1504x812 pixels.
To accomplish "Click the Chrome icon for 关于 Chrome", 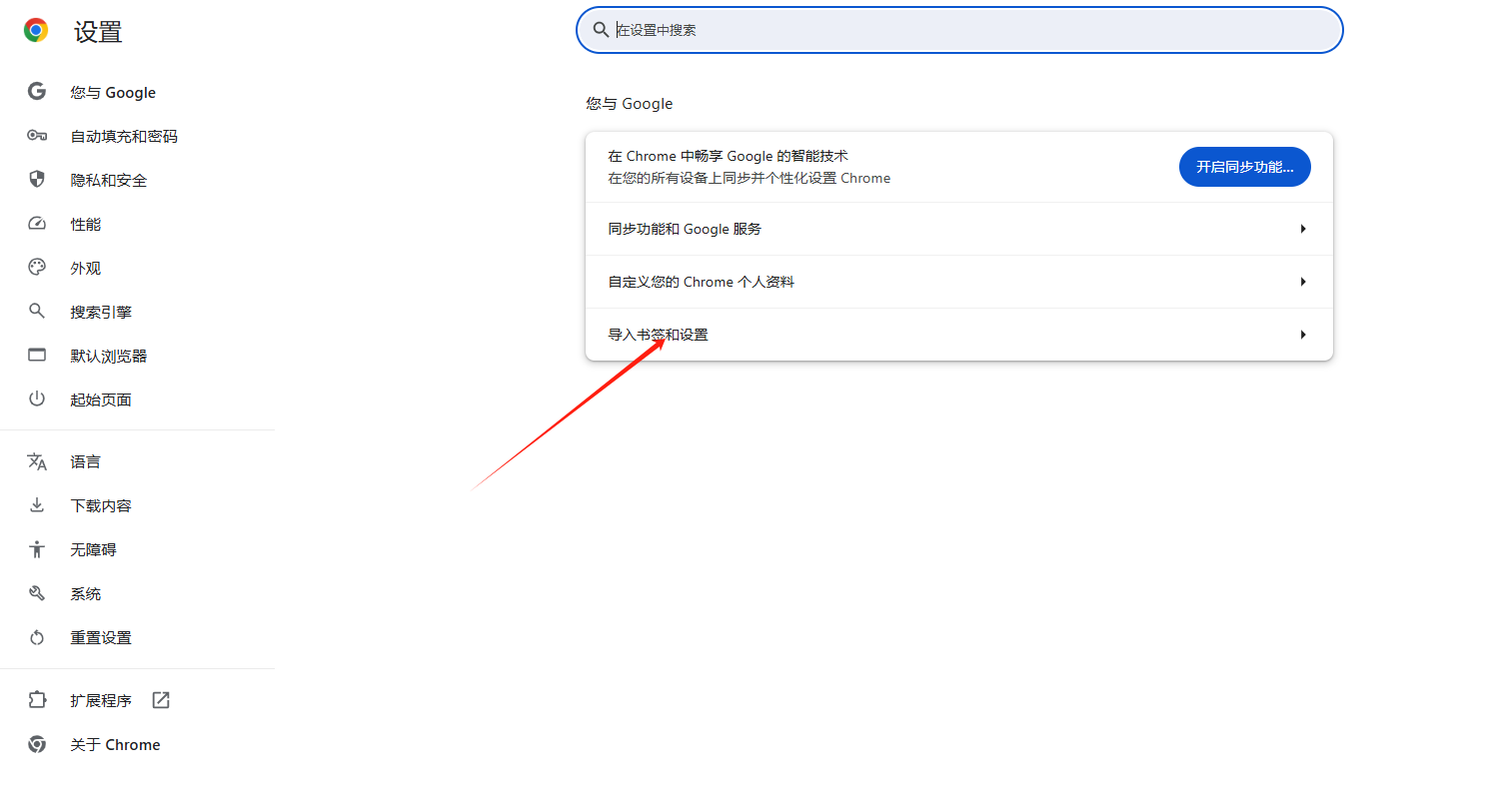I will pos(37,744).
